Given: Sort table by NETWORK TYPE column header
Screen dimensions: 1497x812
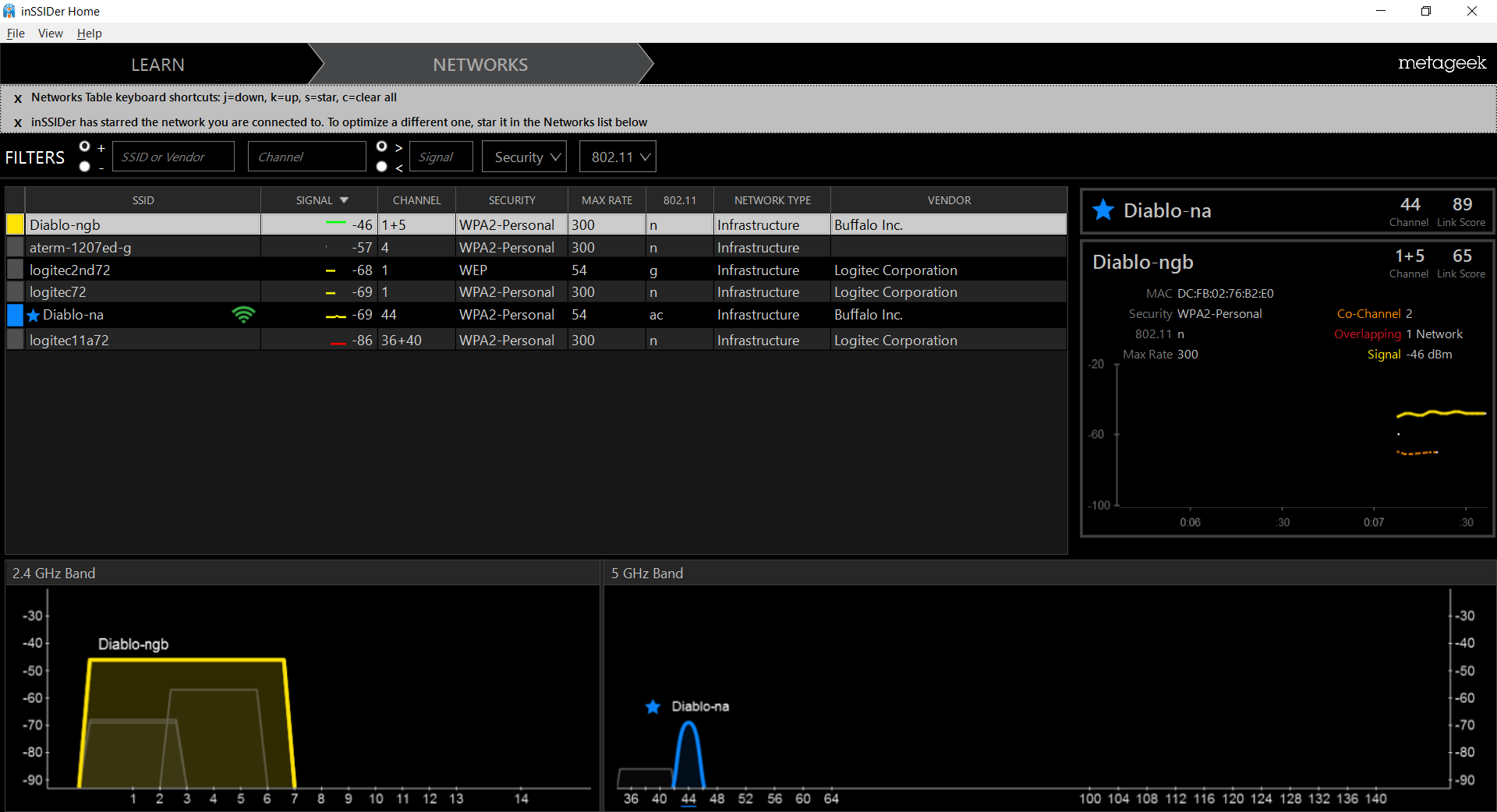Looking at the screenshot, I should [x=773, y=200].
